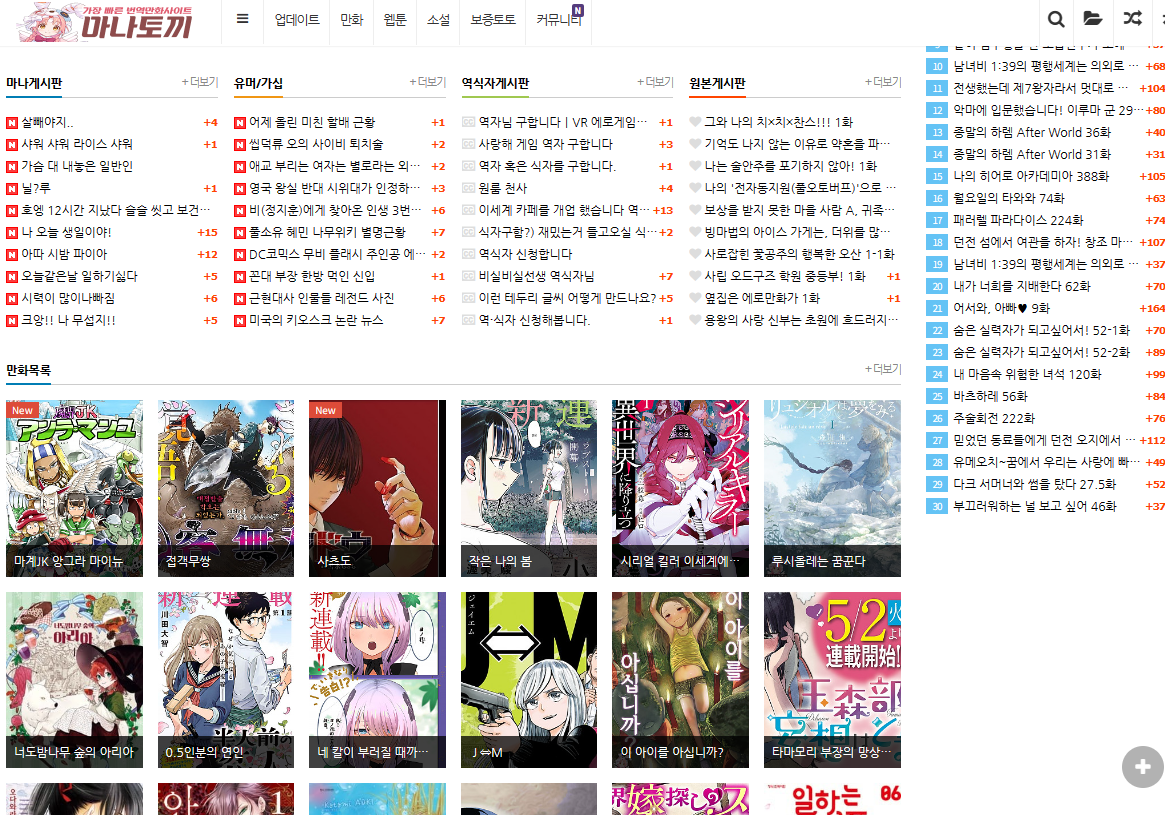Click 더보기 next to 역식자게시판
The image size is (1165, 815).
pyautogui.click(x=655, y=82)
